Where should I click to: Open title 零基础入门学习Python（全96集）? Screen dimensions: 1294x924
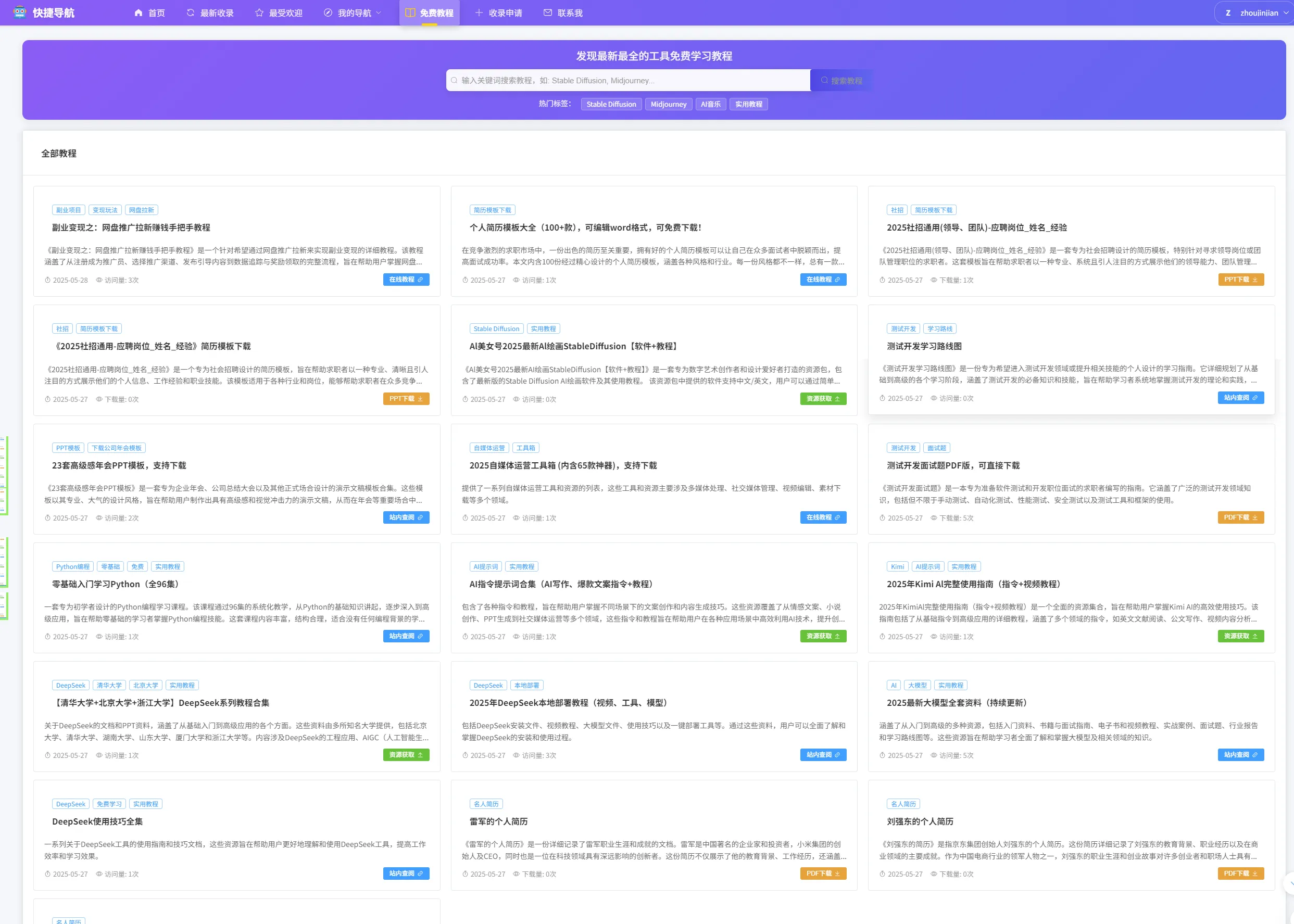pyautogui.click(x=117, y=584)
